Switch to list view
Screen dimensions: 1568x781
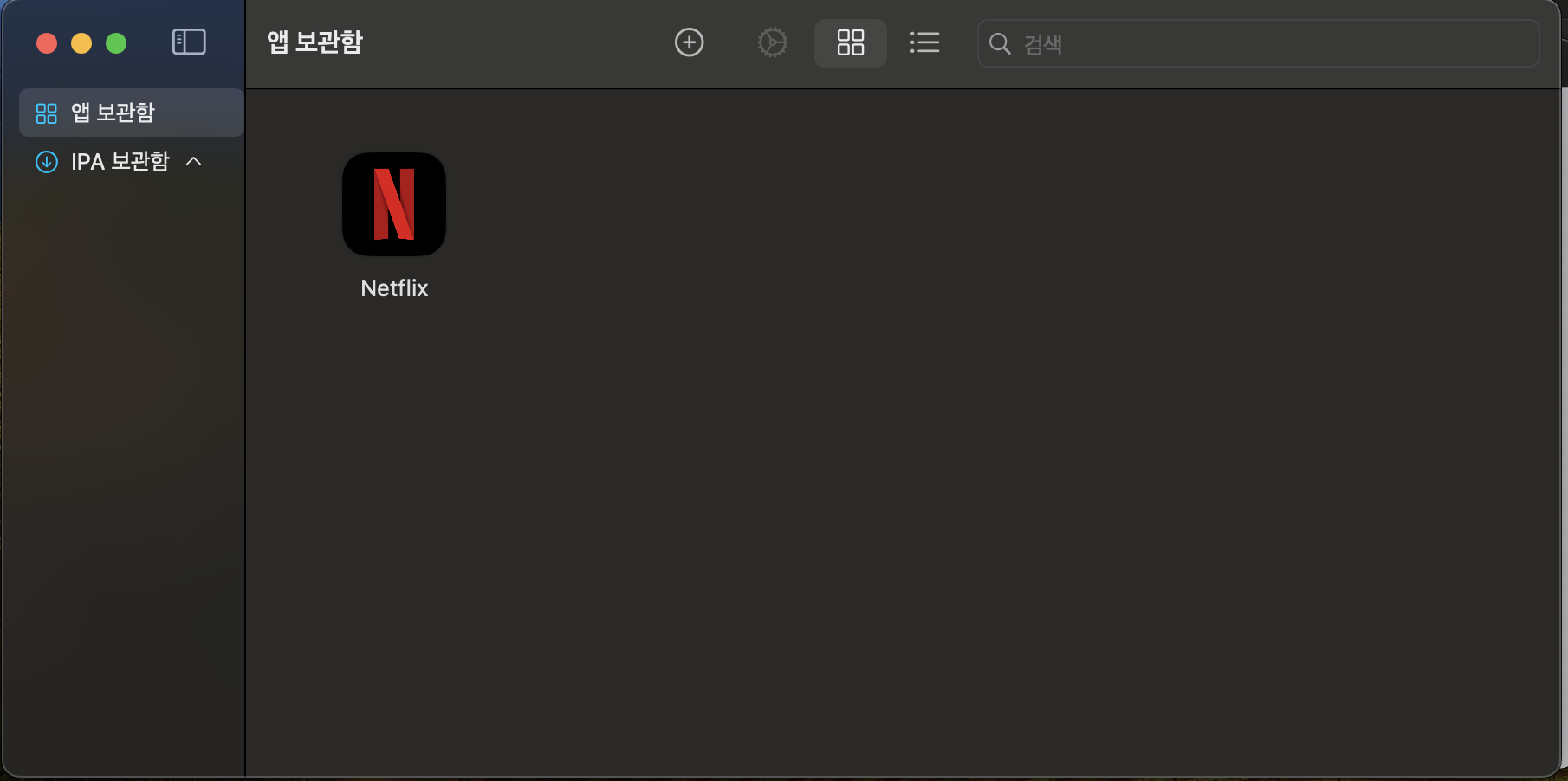pyautogui.click(x=924, y=42)
